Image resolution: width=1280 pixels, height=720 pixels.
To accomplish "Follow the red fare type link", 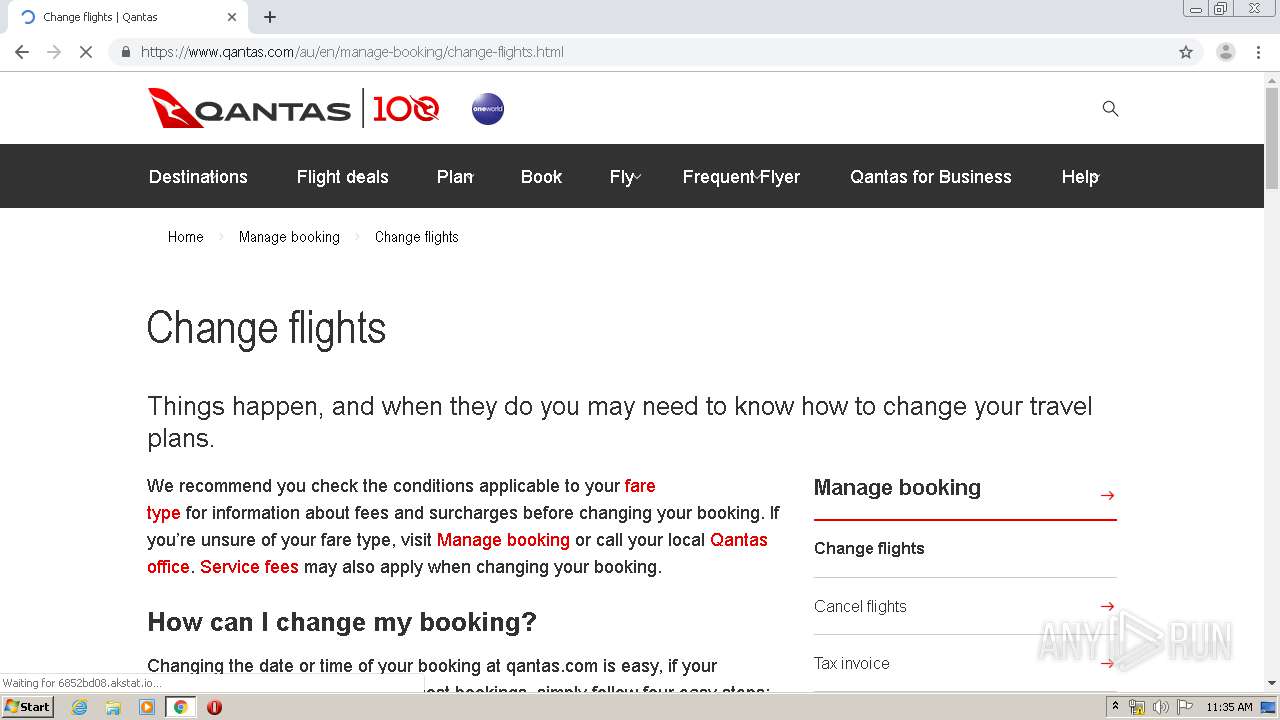I will click(640, 486).
